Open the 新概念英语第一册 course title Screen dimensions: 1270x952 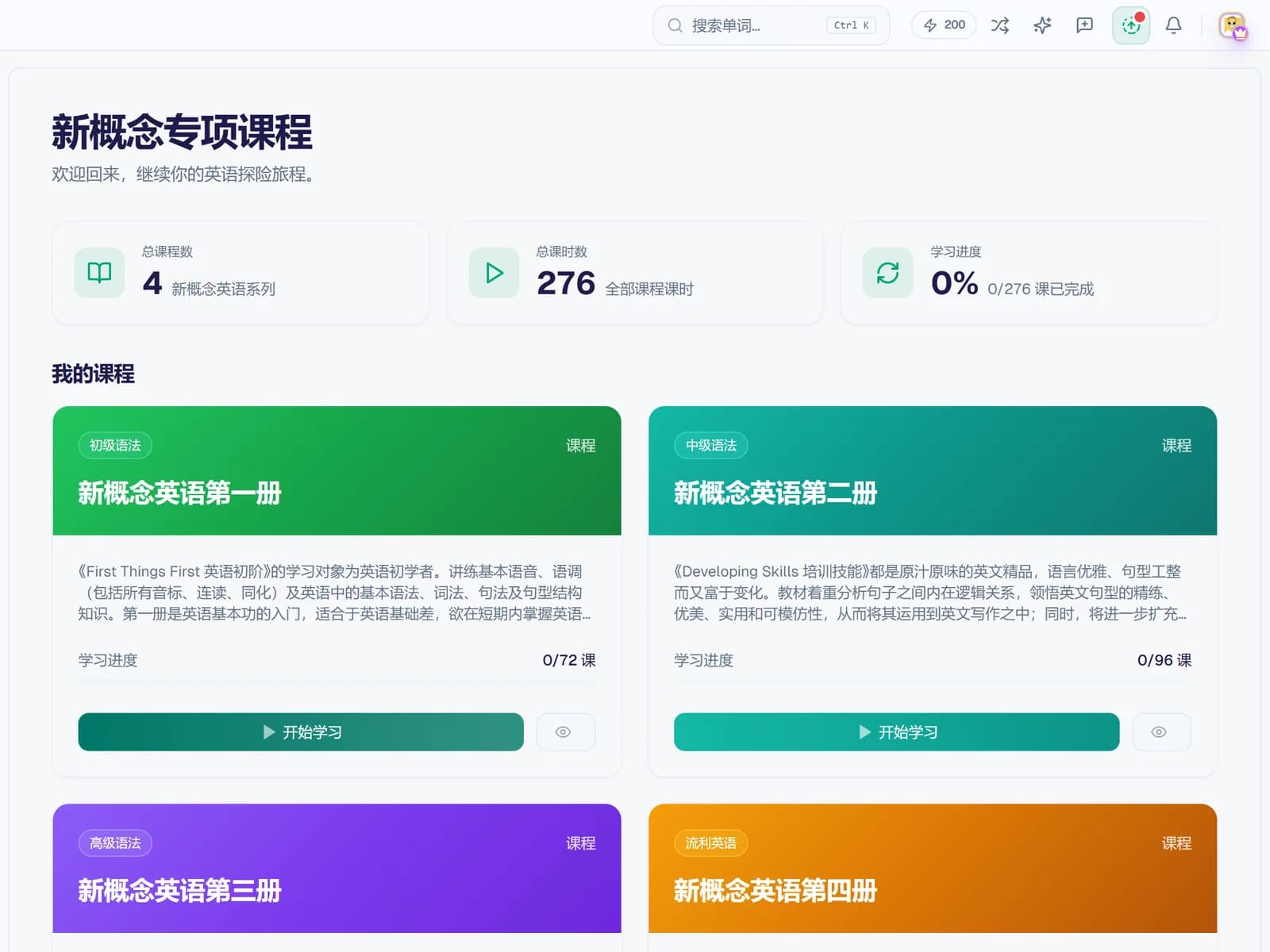(x=180, y=493)
